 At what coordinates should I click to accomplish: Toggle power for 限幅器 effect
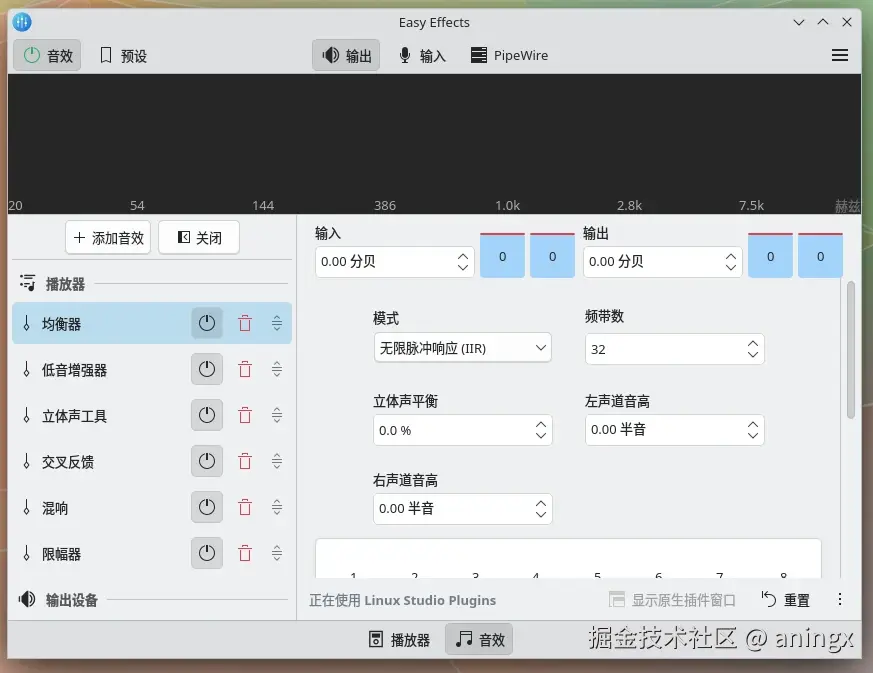[x=207, y=553]
